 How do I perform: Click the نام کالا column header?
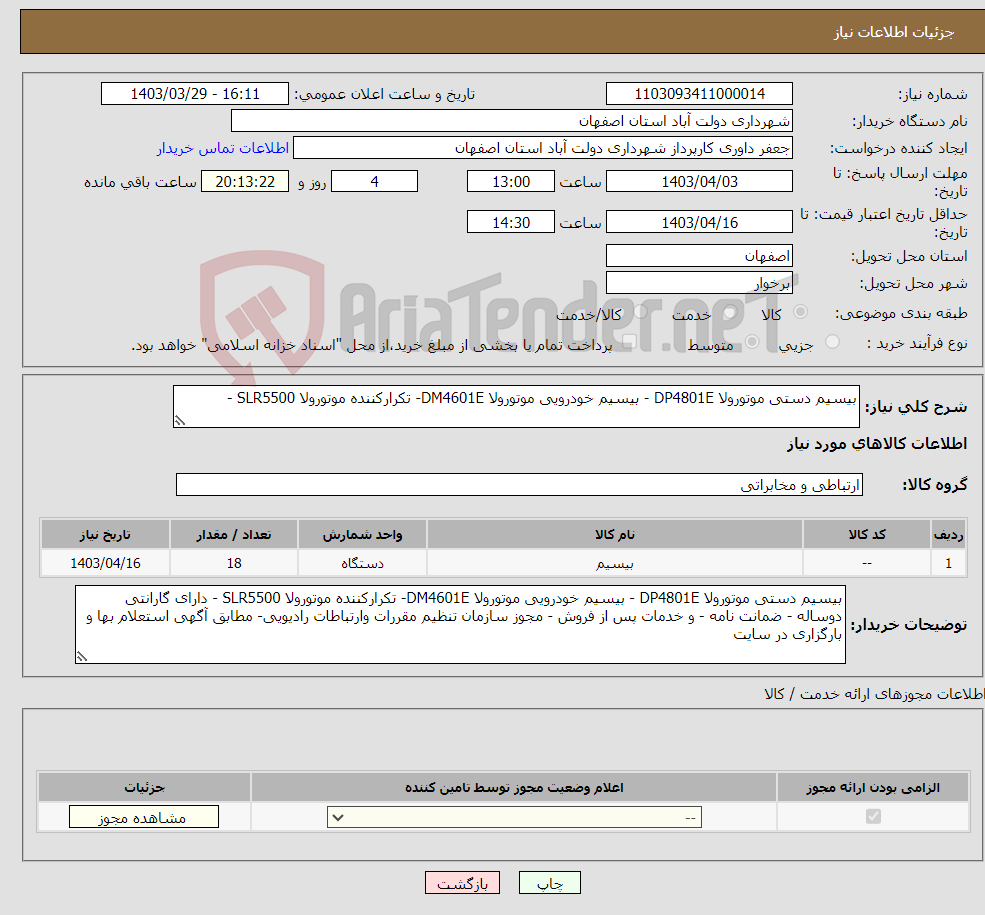pyautogui.click(x=615, y=534)
